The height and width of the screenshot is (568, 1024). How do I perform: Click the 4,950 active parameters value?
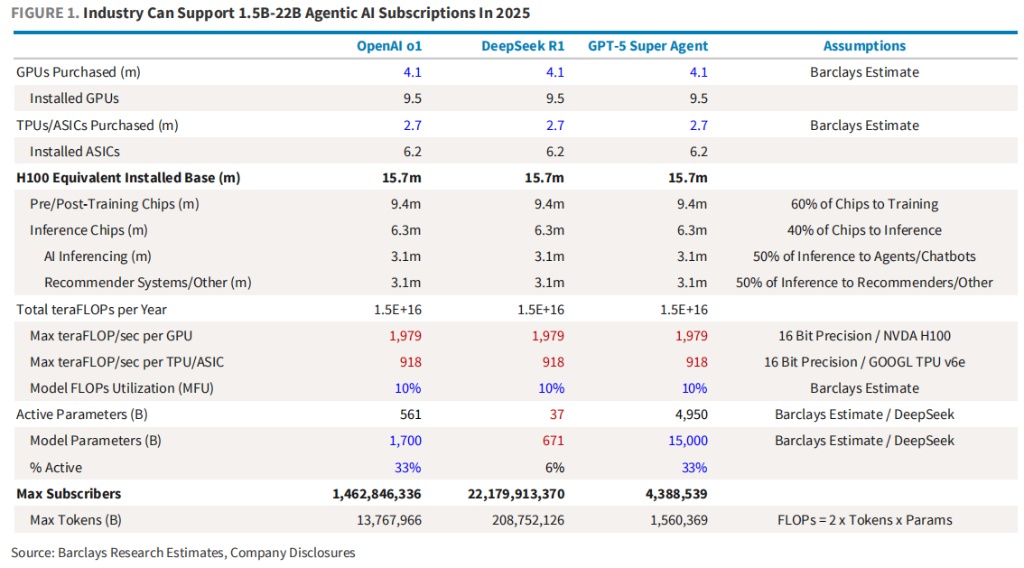click(690, 414)
